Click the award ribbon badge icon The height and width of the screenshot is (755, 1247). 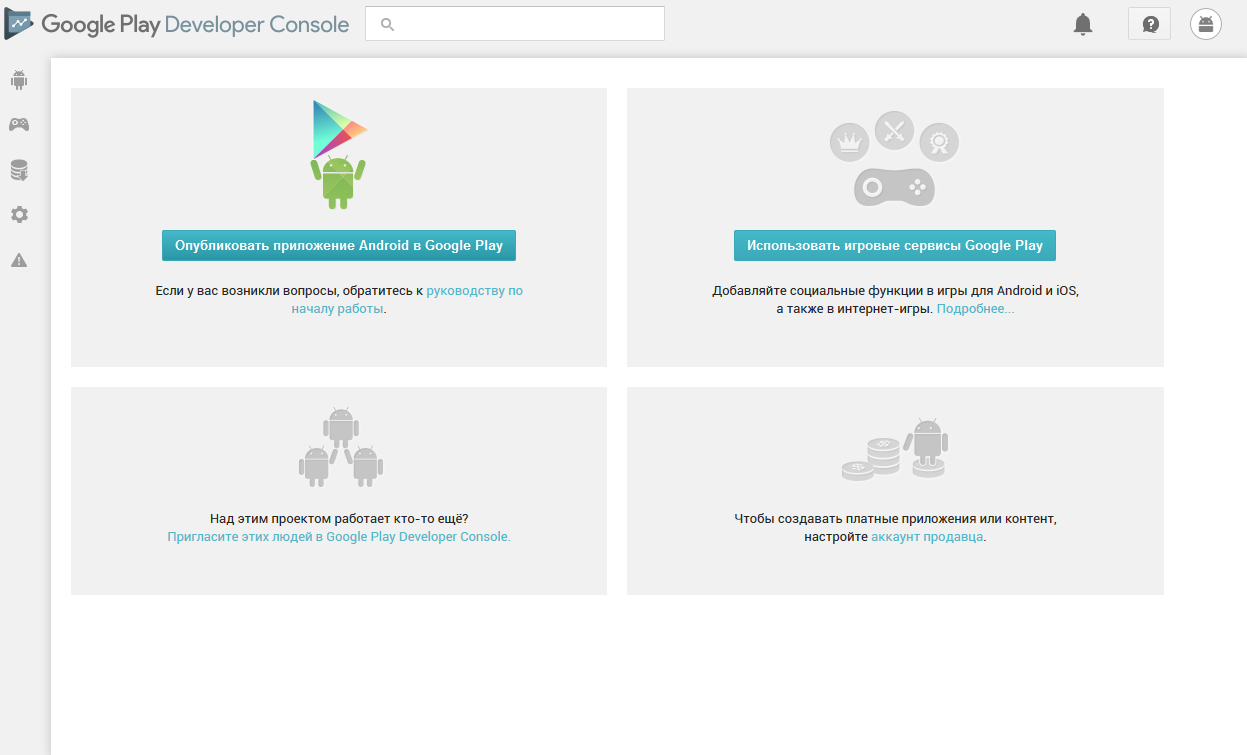939,142
